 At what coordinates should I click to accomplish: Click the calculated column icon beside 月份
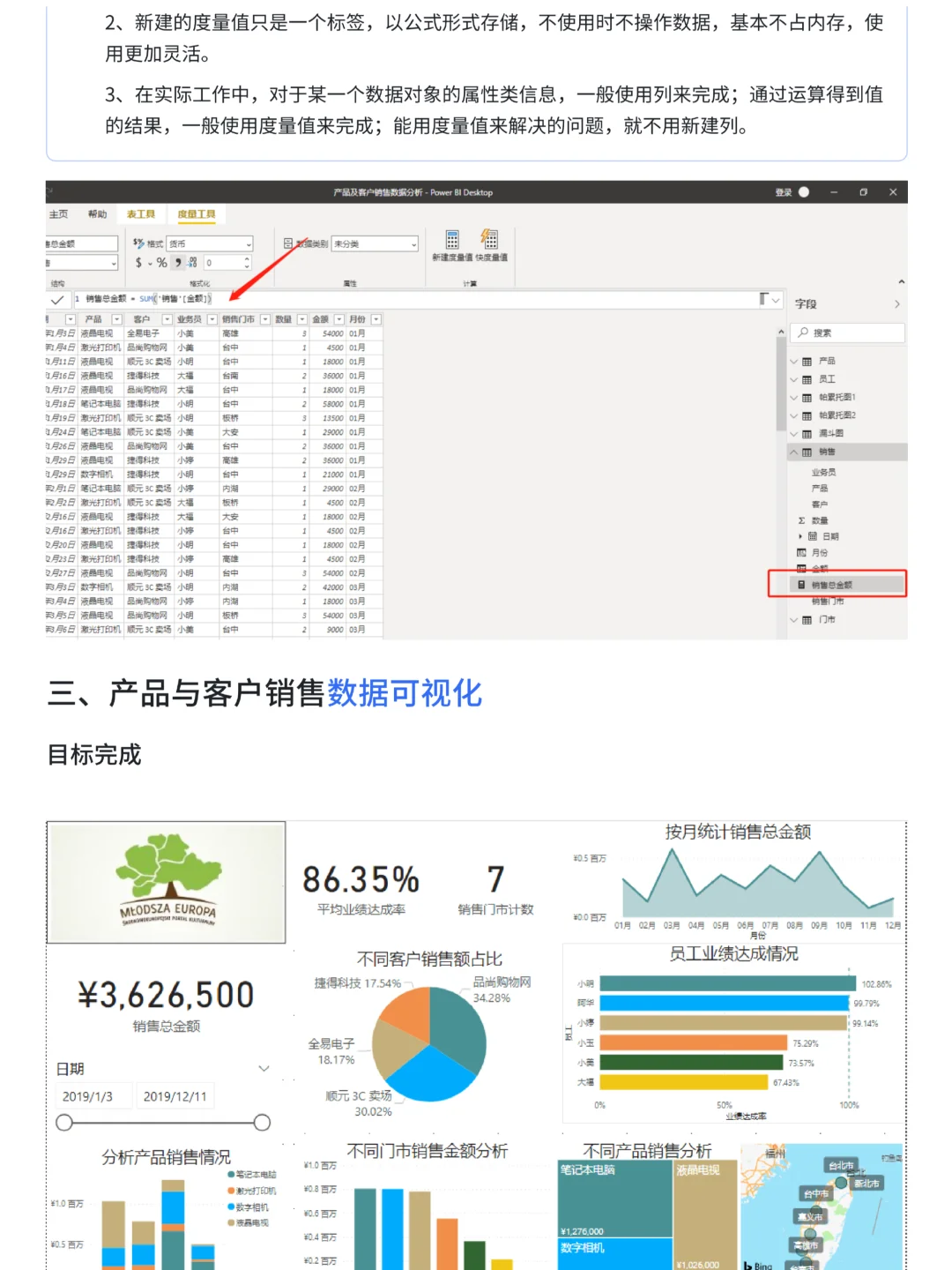click(801, 553)
